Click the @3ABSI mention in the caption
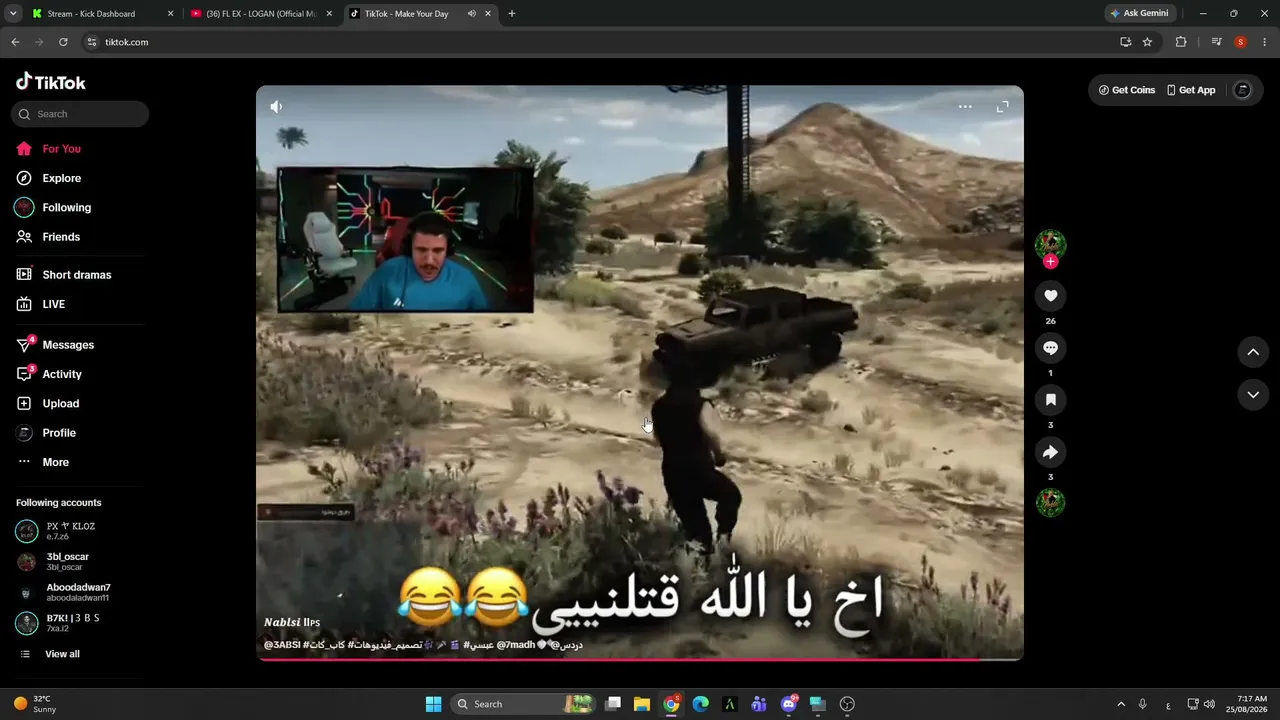 281,645
